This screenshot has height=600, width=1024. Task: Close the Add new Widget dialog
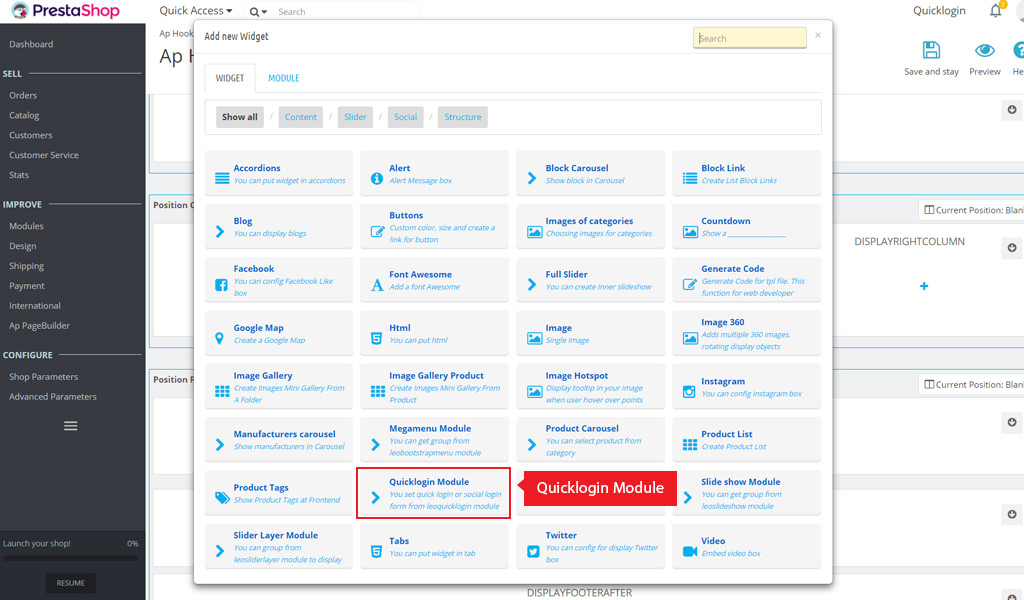pos(818,35)
